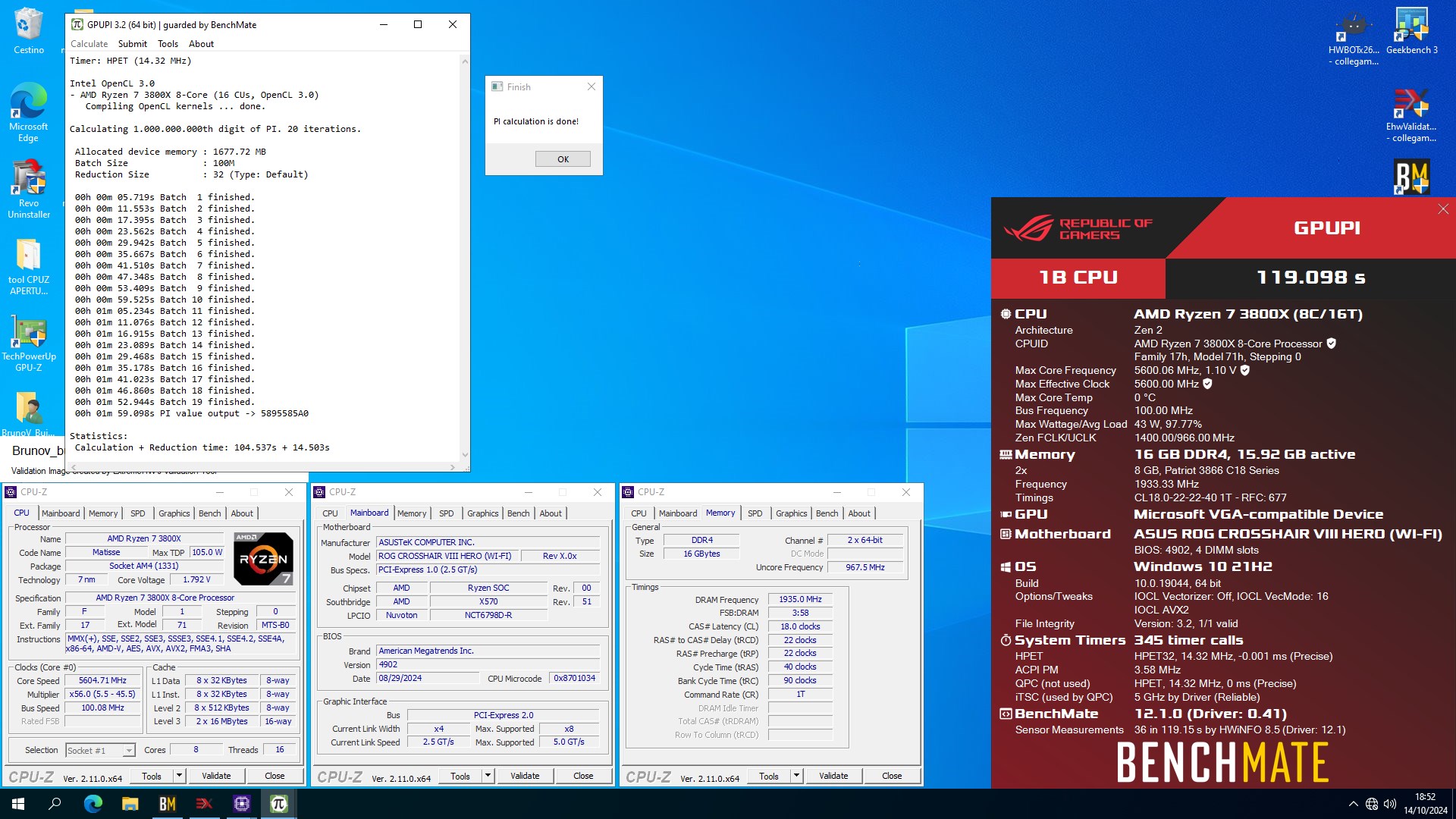Expand Tools dropdown arrow in second CPU-Z
This screenshot has width=1456, height=819.
point(488,776)
